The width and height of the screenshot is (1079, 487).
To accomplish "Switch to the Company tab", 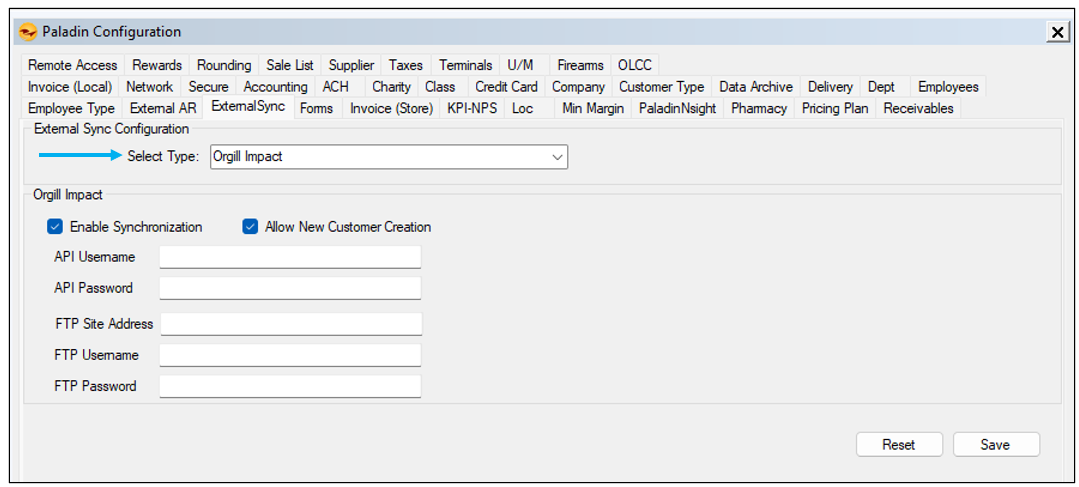I will tap(578, 87).
